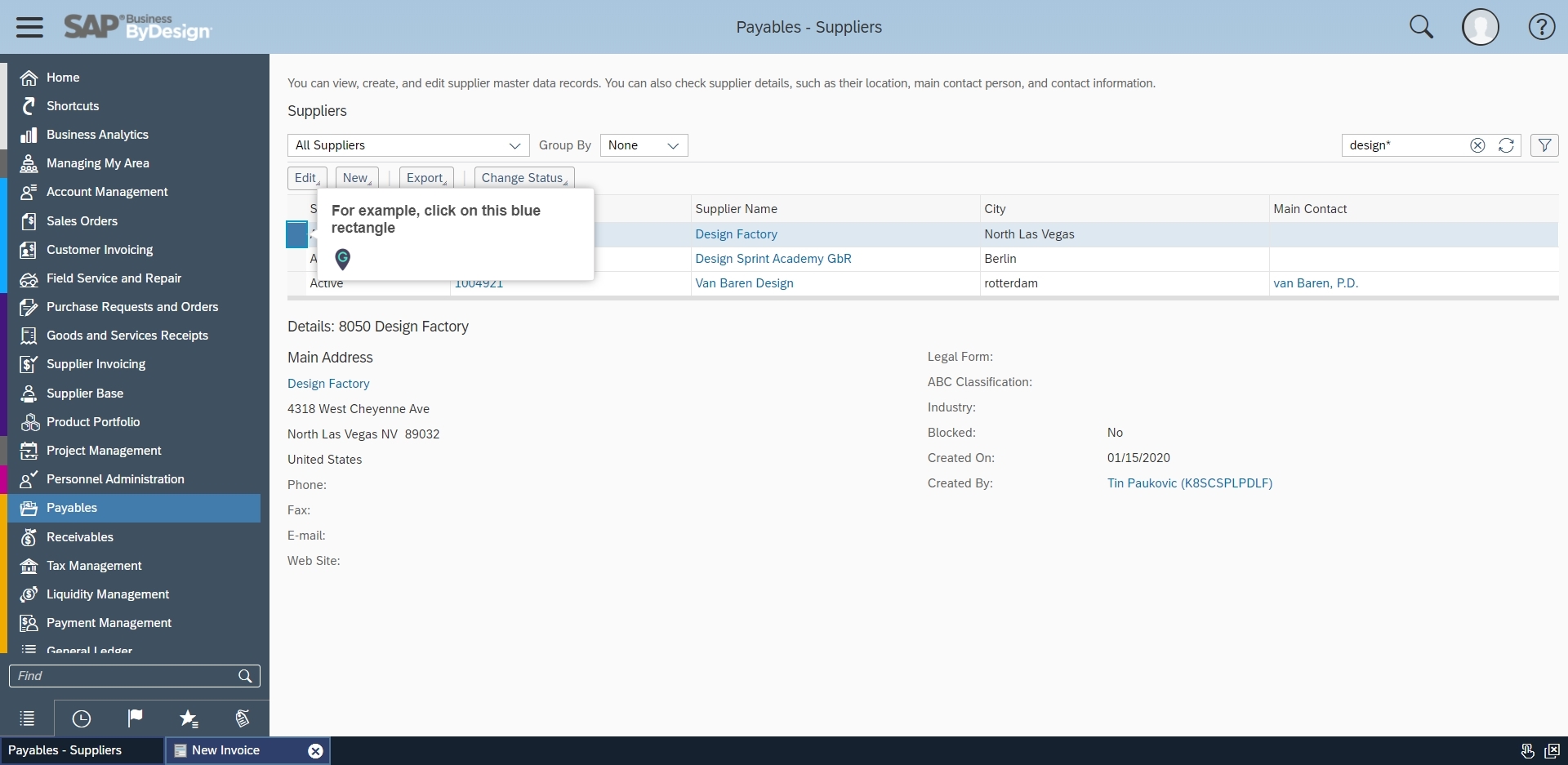Click the Receivables money bag icon
Viewport: 1568px width, 765px height.
click(29, 537)
